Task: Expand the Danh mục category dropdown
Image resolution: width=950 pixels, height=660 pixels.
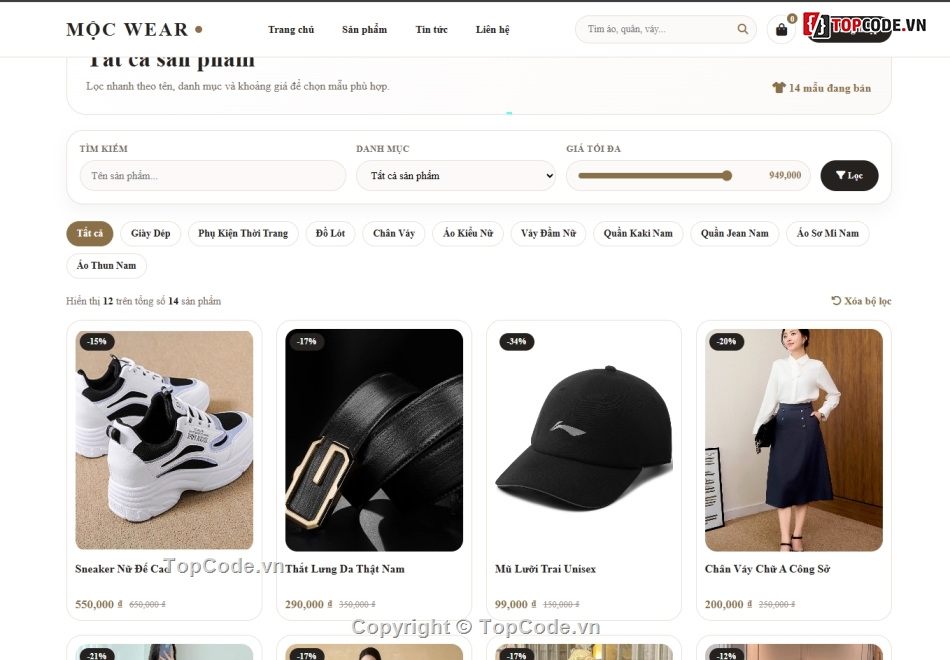Action: tap(456, 176)
